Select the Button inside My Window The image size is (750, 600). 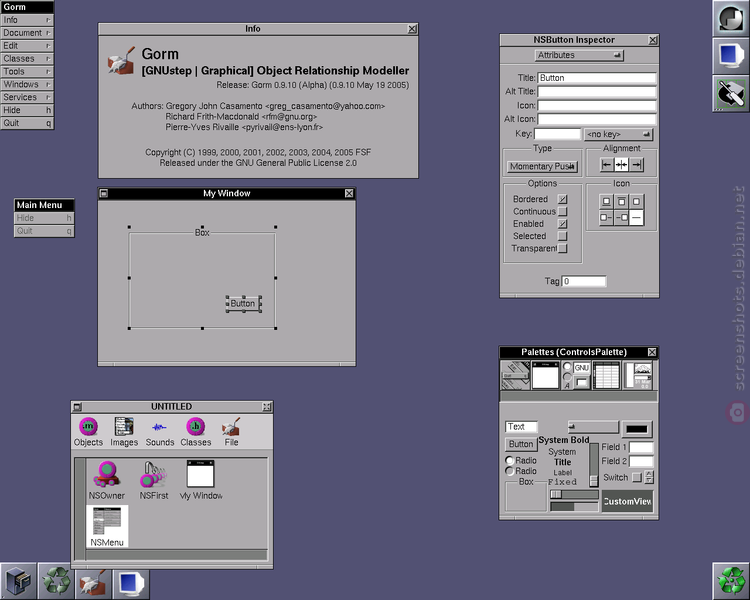(x=243, y=303)
